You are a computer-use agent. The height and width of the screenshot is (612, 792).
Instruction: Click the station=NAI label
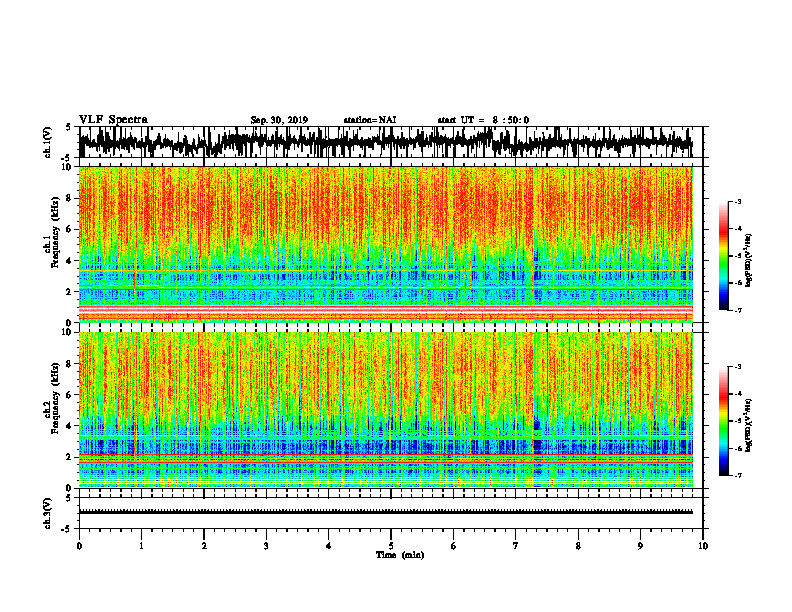coord(370,120)
